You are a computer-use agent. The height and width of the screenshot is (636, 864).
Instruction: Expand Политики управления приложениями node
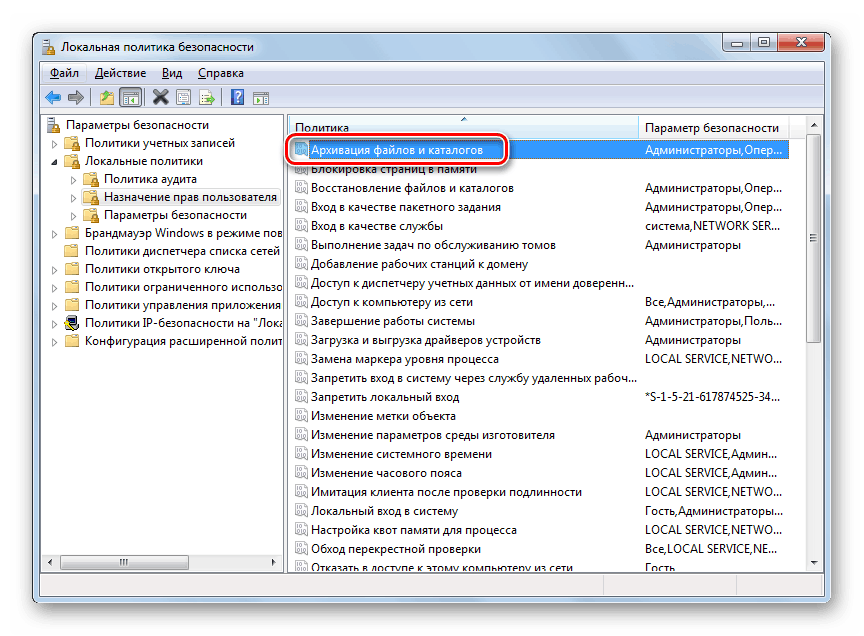[x=54, y=306]
